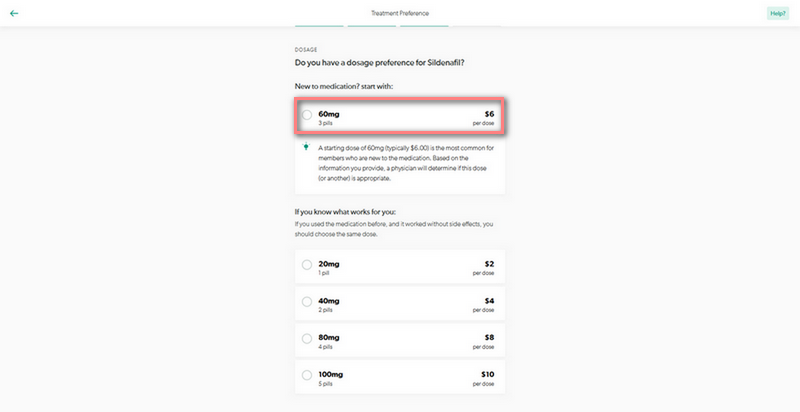Click the $10 per dose price
The image size is (800, 412).
point(486,376)
